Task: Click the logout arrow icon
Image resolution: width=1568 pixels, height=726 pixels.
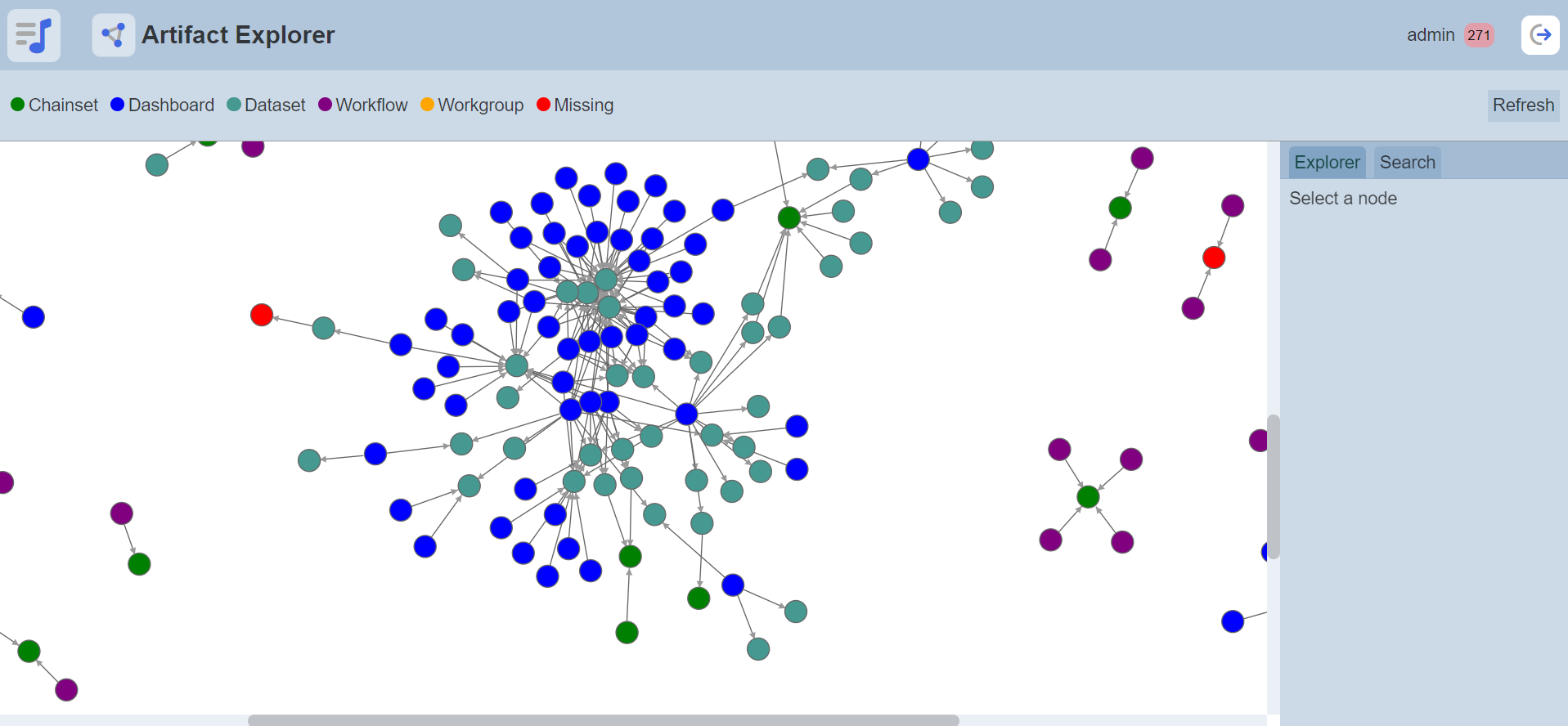Action: (x=1539, y=35)
